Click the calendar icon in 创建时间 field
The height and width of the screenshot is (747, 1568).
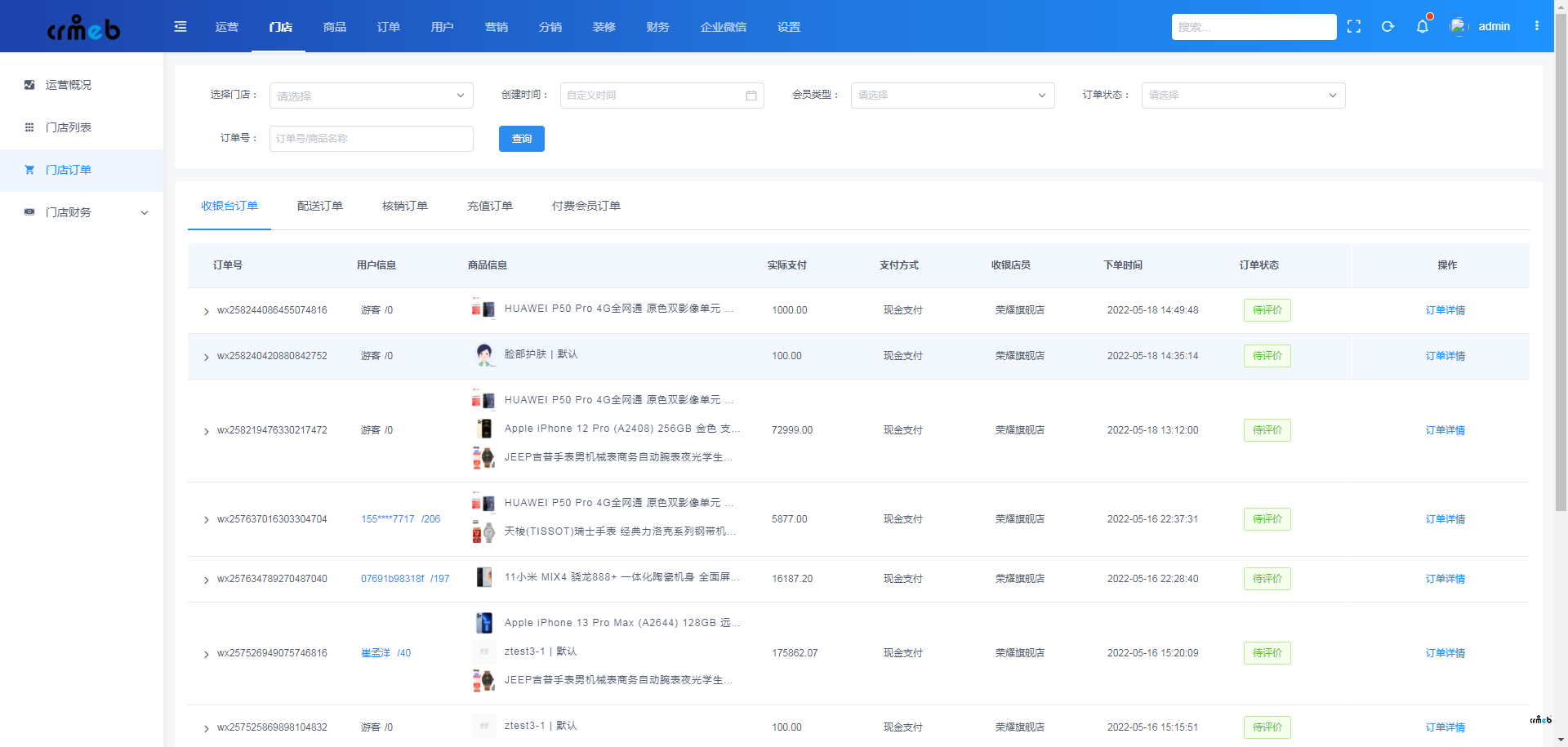751,96
